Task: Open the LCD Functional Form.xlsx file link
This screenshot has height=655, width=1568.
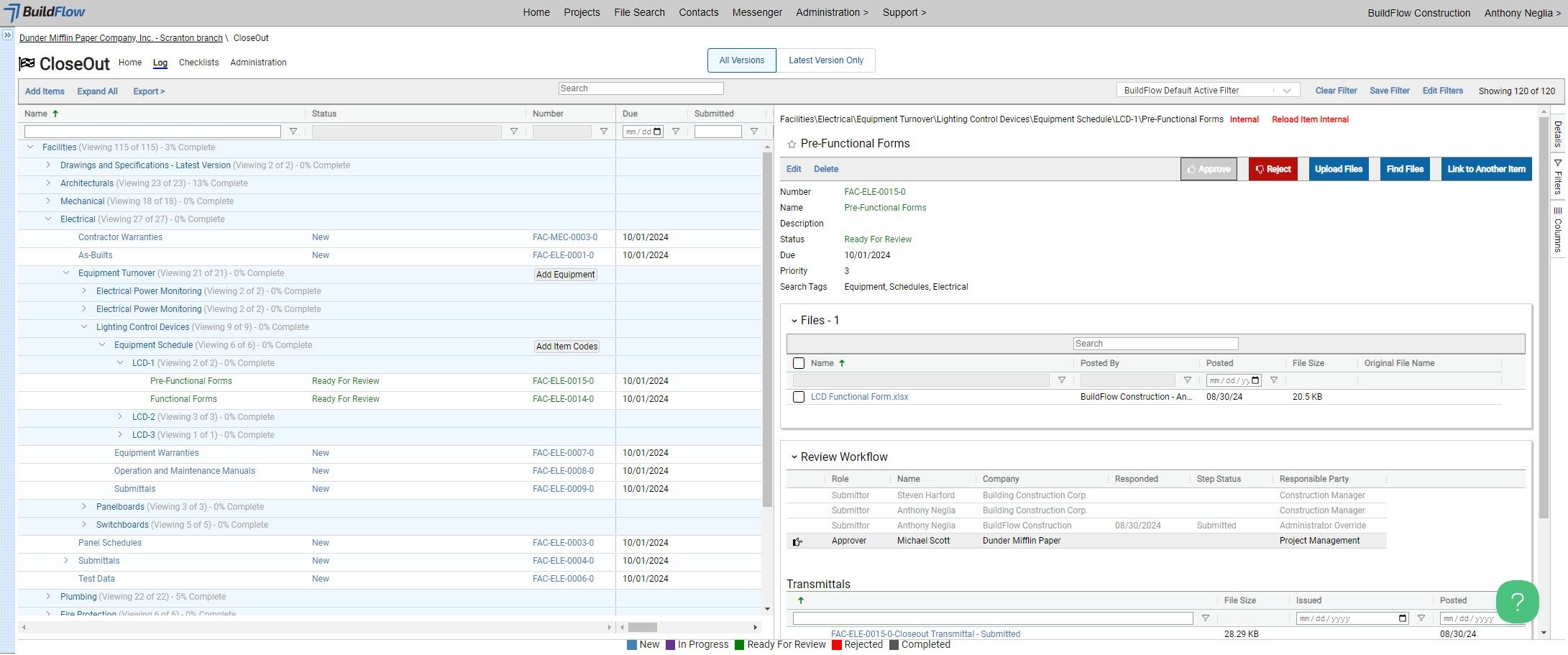Action: pyautogui.click(x=859, y=397)
